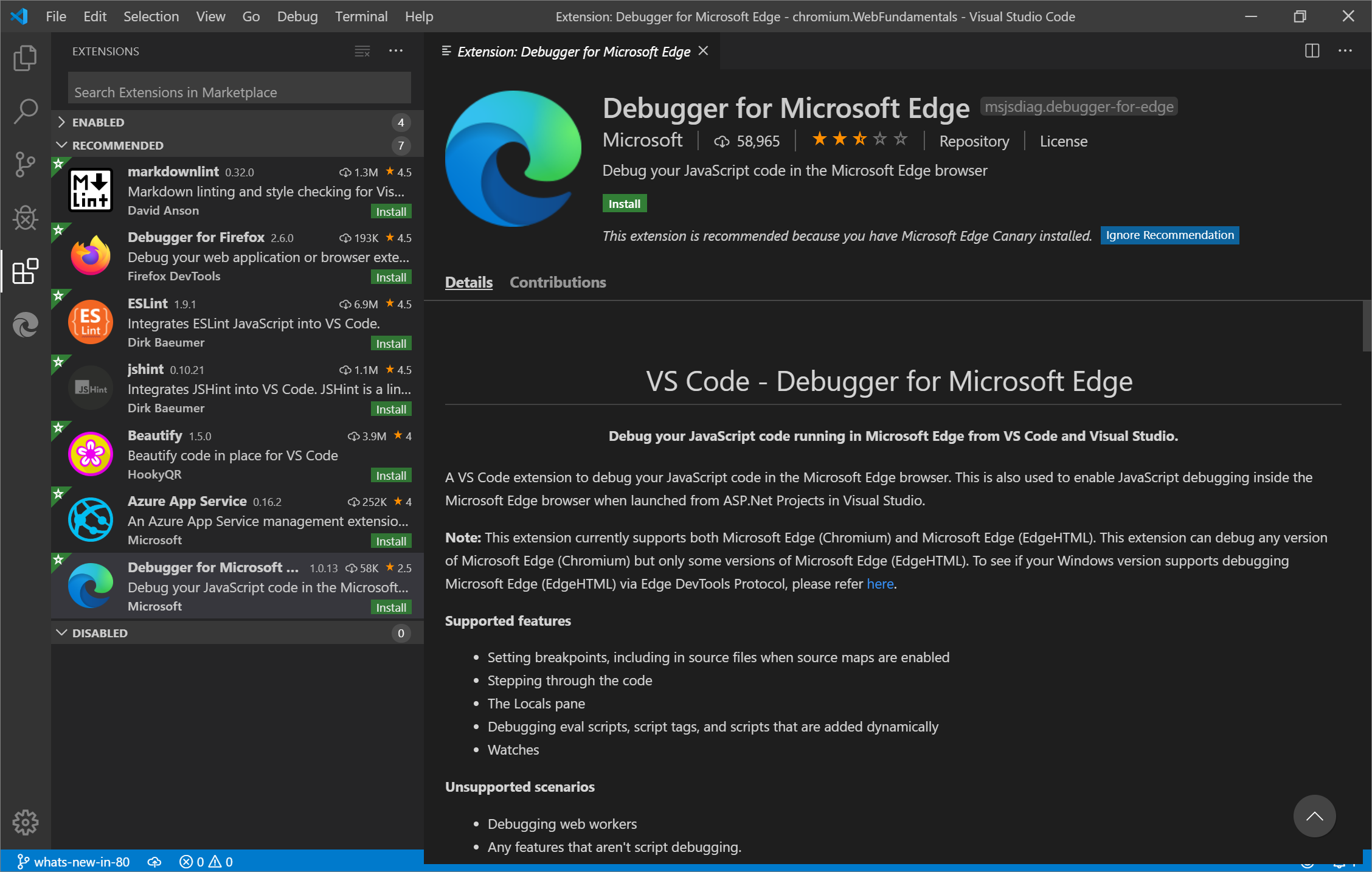1372x872 pixels.
Task: Expand the DISABLED extensions section
Action: coord(63,632)
